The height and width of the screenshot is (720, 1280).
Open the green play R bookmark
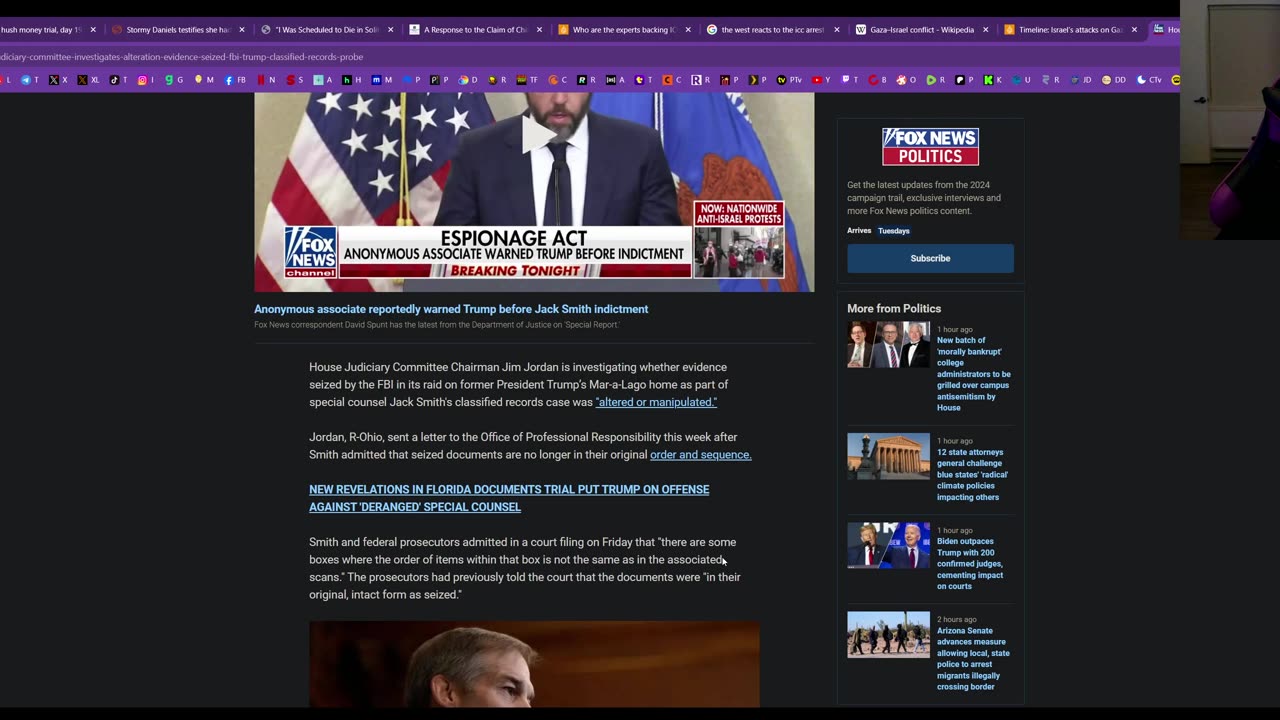(x=936, y=80)
